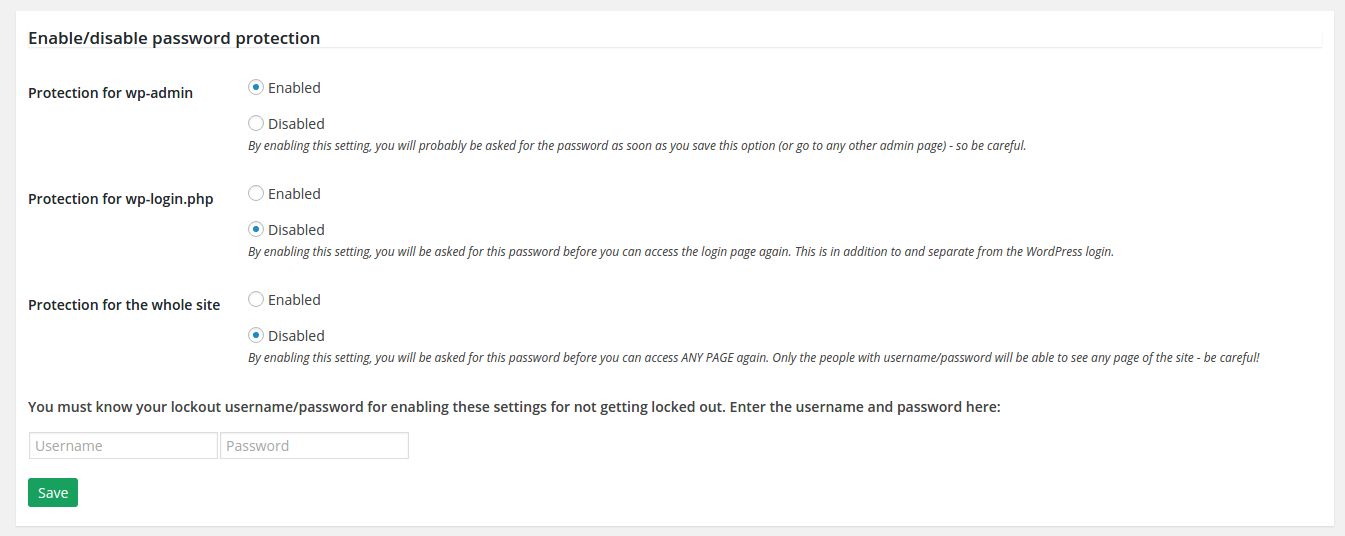Click the italic wp-admin 'so be careful' description
This screenshot has height=536, width=1345.
click(637, 146)
